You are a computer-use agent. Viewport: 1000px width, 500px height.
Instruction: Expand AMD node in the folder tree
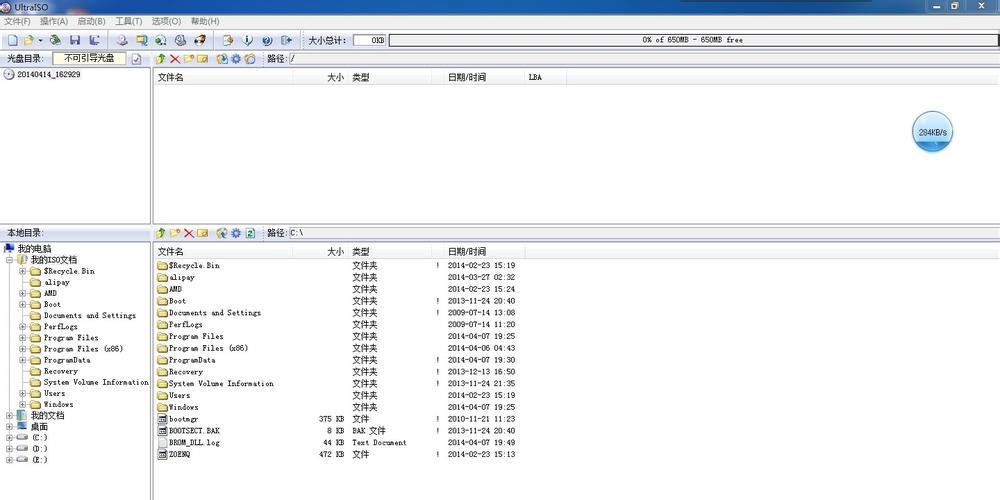(22, 293)
